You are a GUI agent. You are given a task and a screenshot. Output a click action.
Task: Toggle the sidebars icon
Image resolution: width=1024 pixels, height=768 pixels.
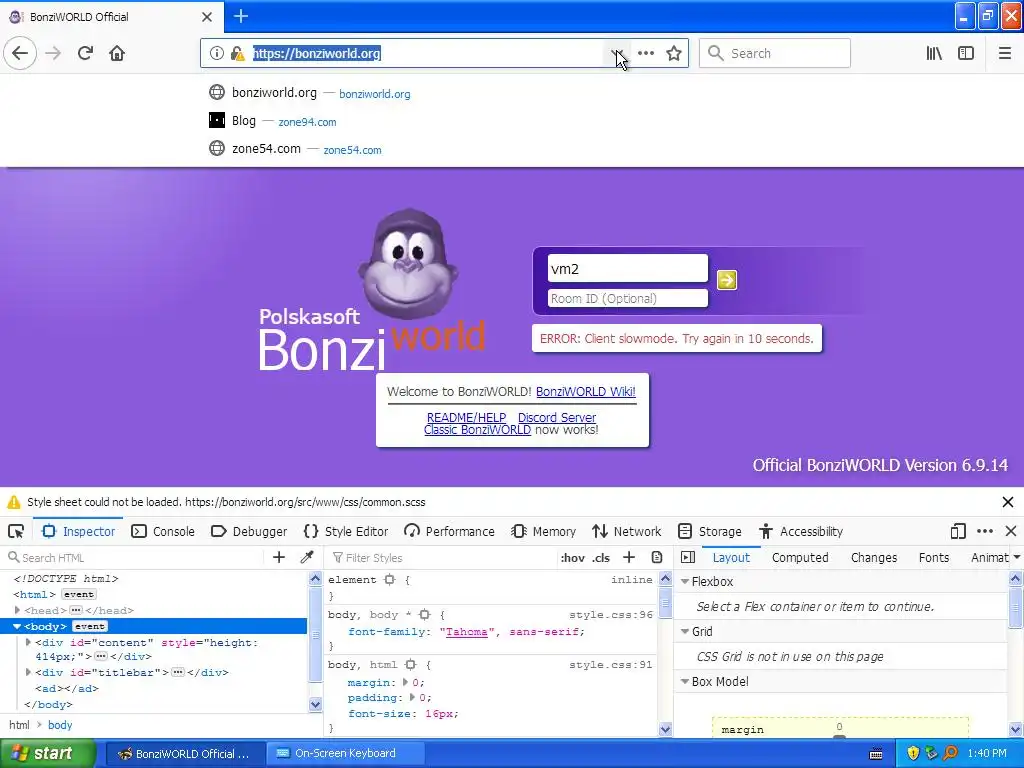[966, 54]
